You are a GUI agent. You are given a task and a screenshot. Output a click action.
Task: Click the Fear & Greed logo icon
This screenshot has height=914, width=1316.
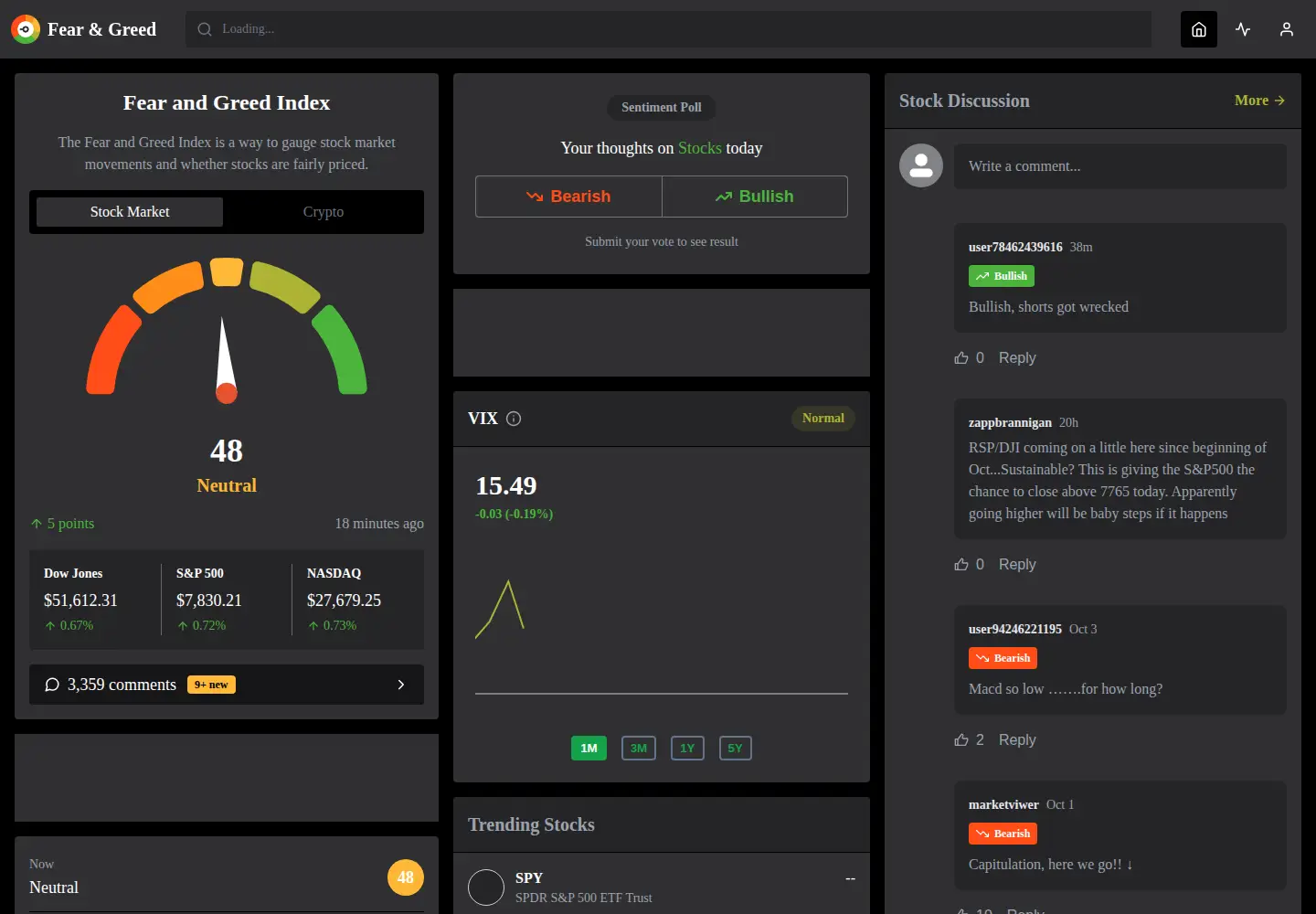26,29
